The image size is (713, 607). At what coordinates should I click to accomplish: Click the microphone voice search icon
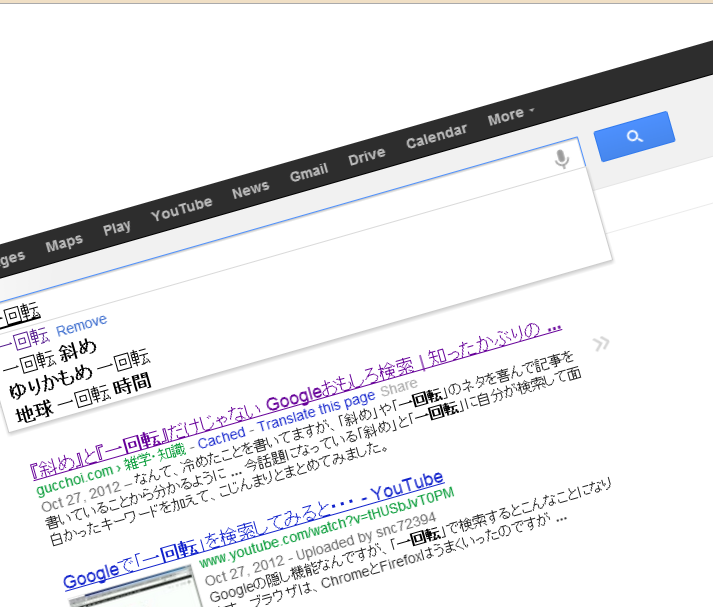[562, 159]
